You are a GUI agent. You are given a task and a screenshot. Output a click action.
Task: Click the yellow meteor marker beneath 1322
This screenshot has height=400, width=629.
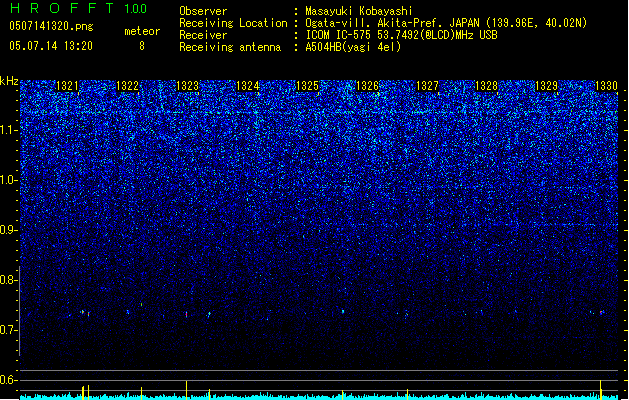pos(141,393)
